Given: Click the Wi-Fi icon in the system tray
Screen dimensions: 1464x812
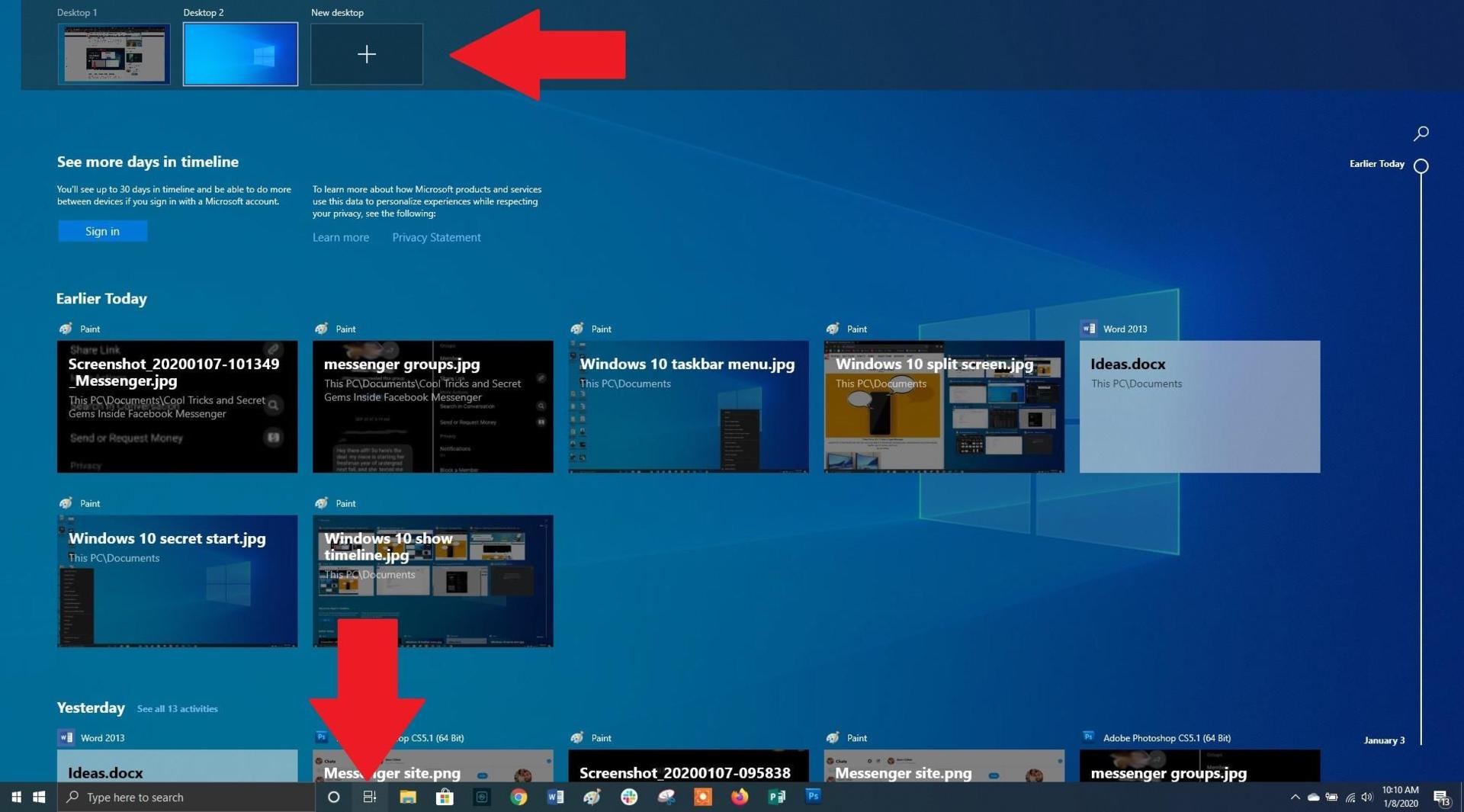Looking at the screenshot, I should (1350, 798).
